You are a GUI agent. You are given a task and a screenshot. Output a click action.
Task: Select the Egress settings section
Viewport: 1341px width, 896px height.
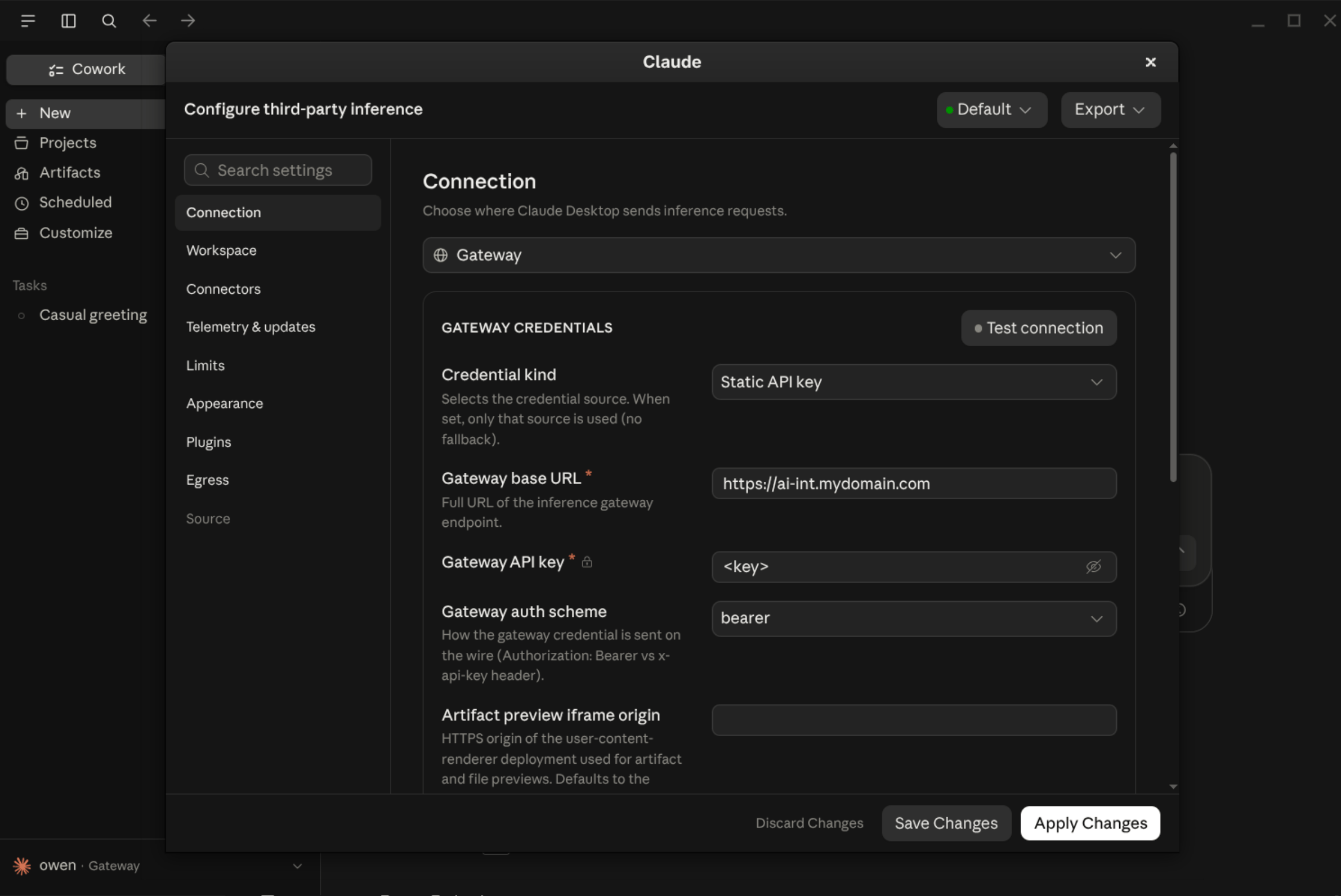278,480
